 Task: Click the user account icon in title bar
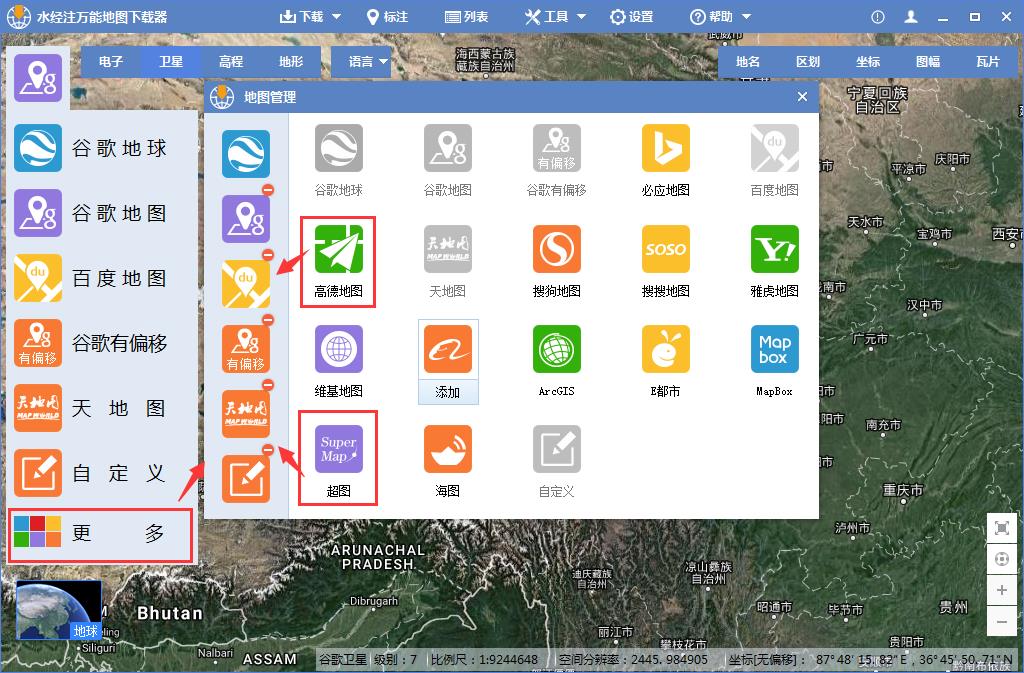point(911,17)
